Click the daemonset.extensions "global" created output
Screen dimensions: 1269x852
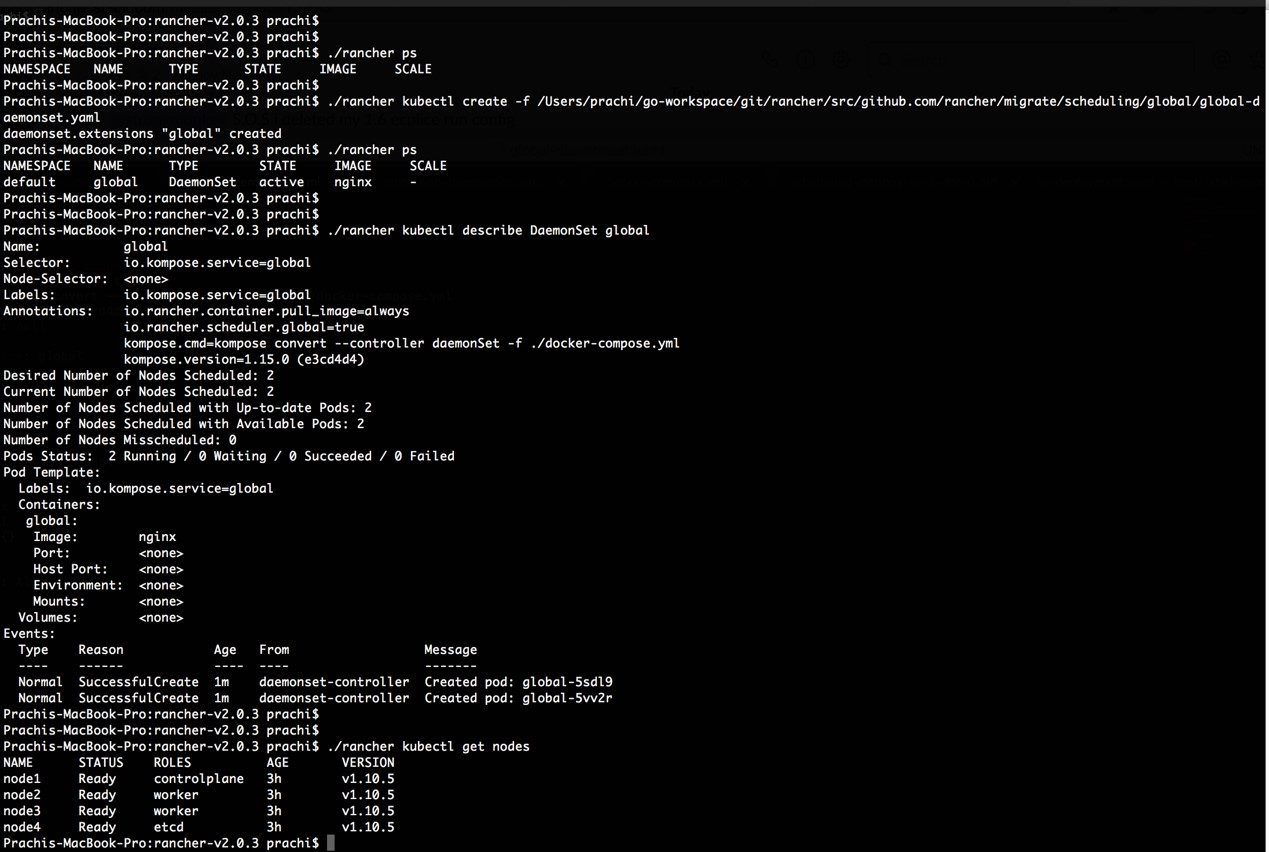[142, 133]
